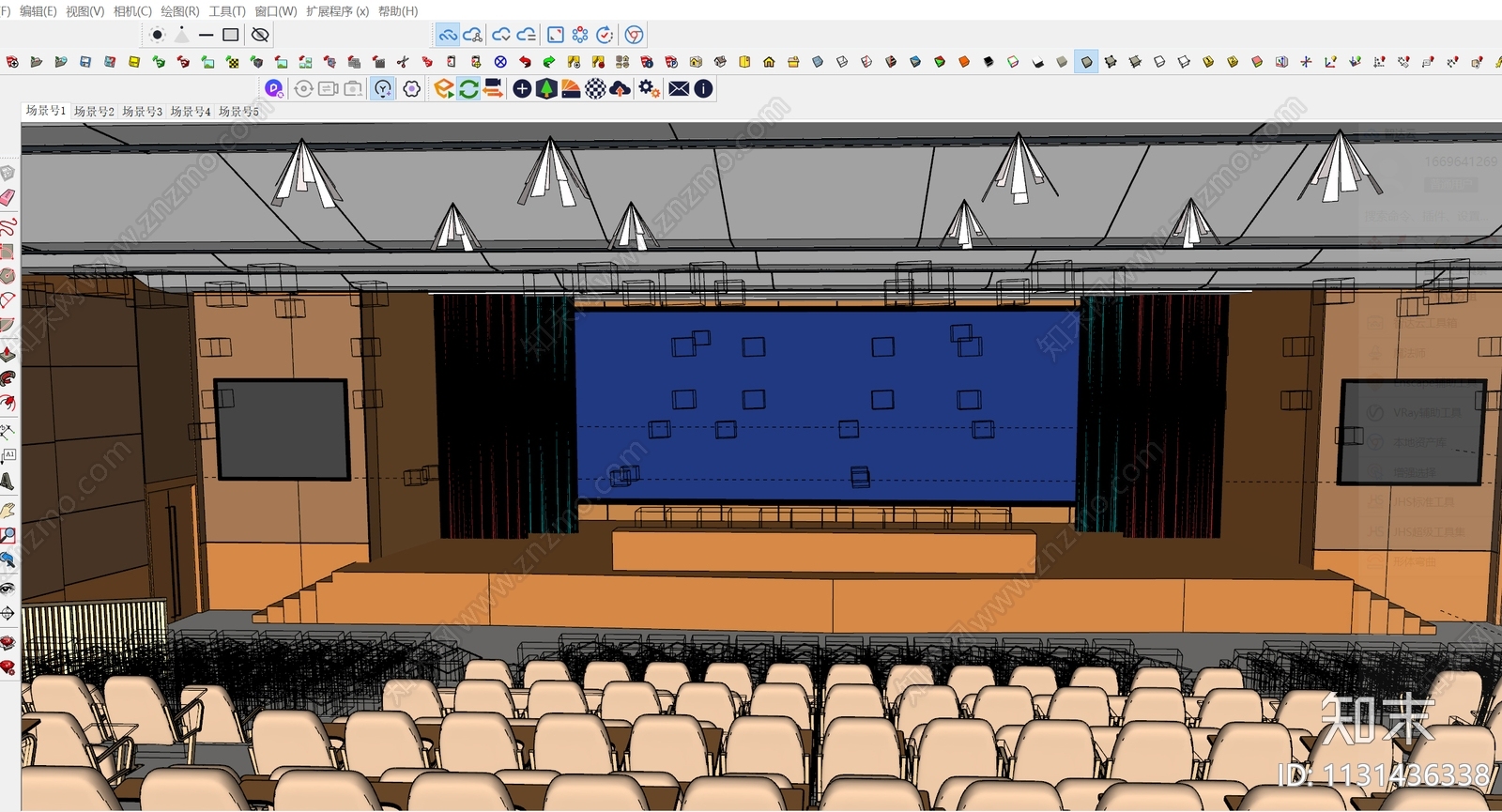Select the red freehand curve tool

pyautogui.click(x=8, y=226)
